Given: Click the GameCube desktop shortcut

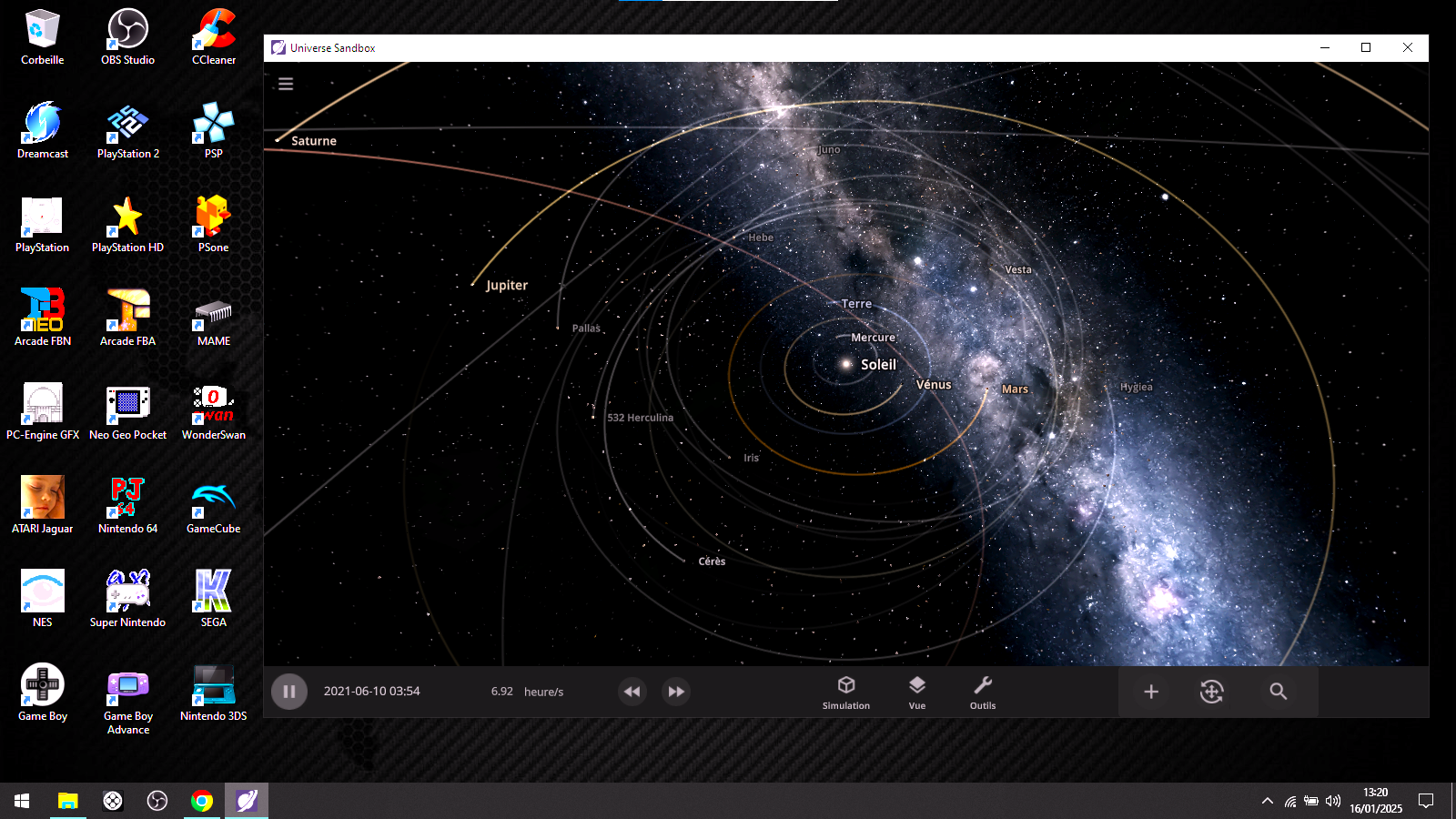Looking at the screenshot, I should point(213,506).
